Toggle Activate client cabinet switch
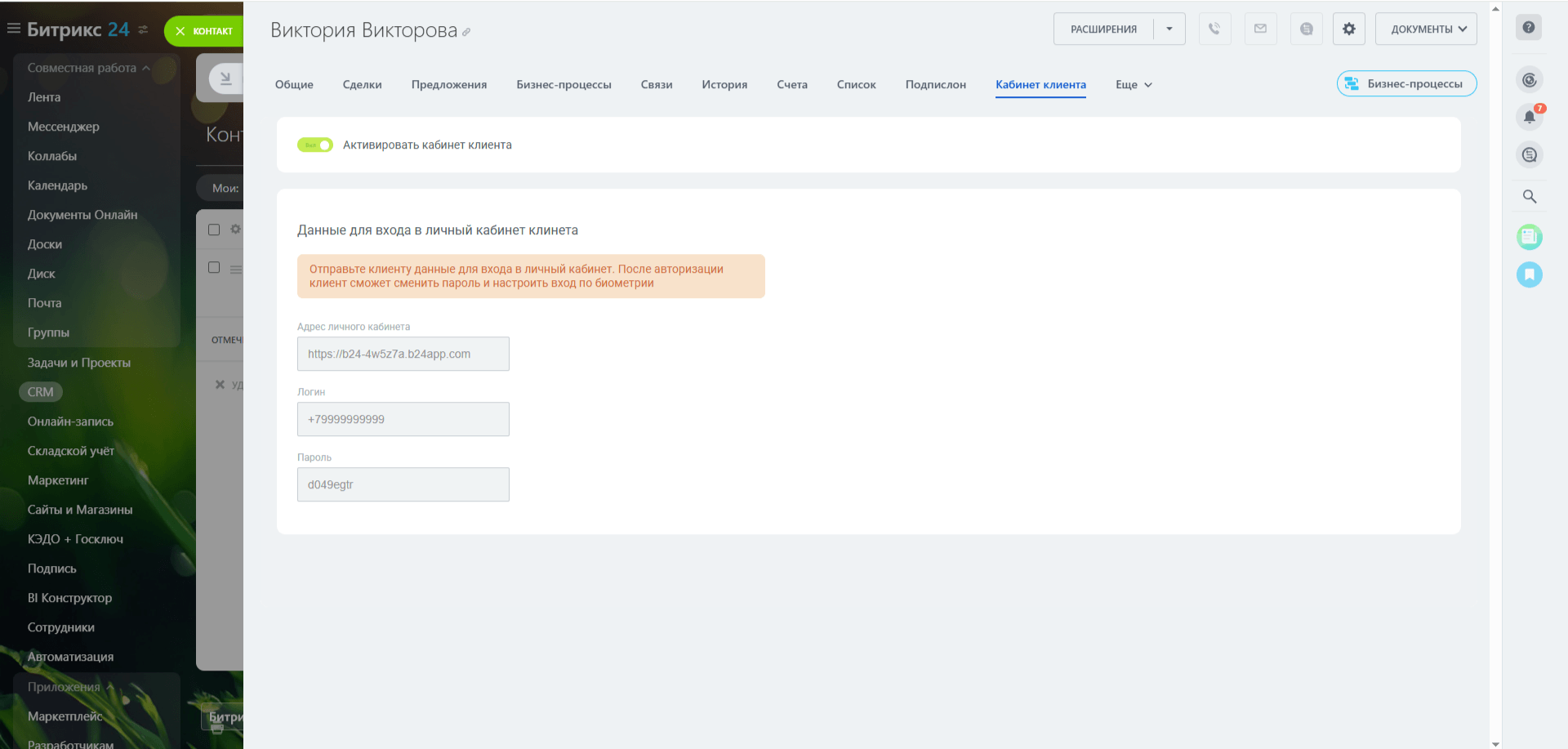Viewport: 1568px width, 749px height. coord(315,145)
